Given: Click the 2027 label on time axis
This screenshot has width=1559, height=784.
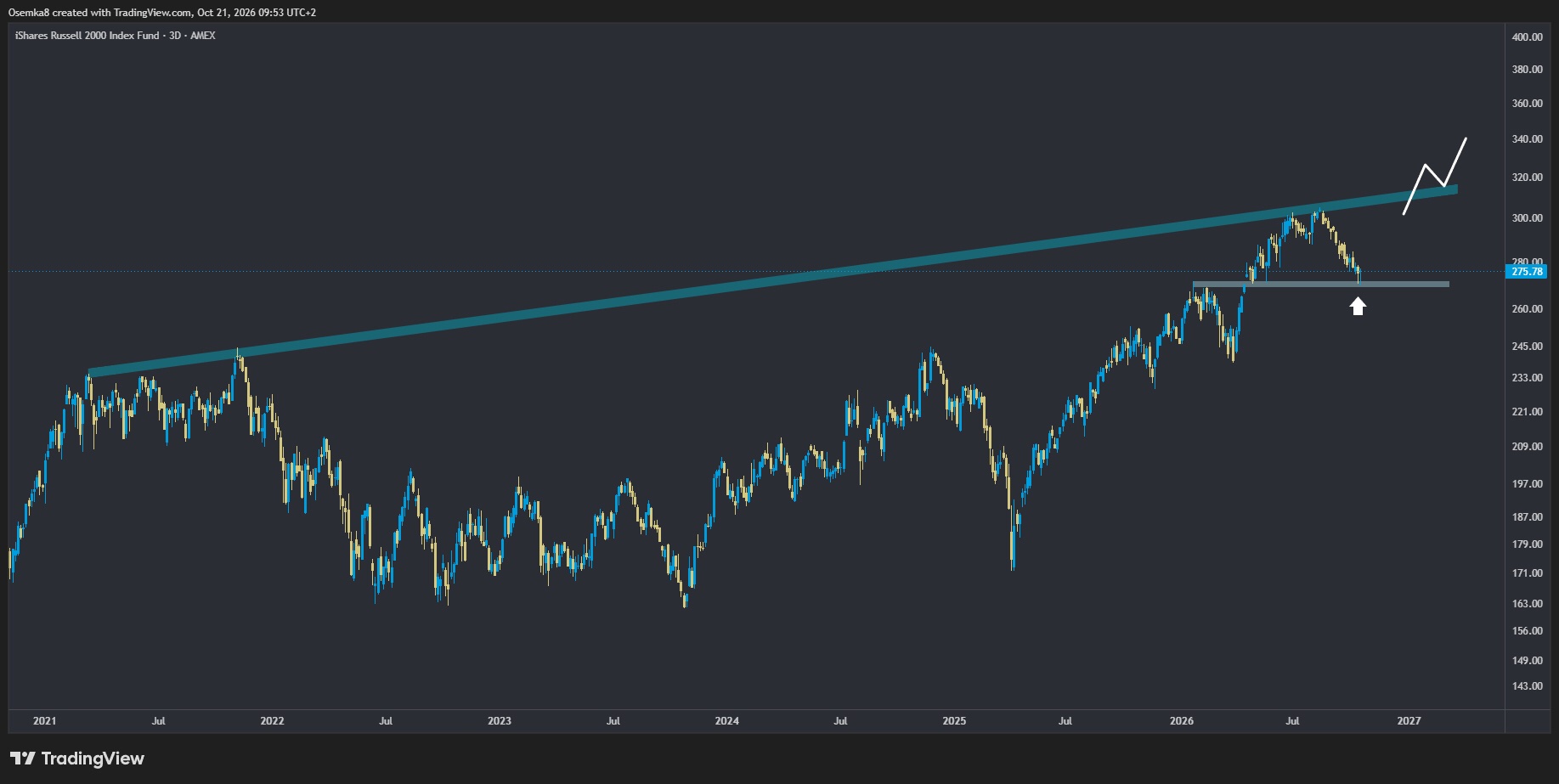Looking at the screenshot, I should tap(1409, 721).
